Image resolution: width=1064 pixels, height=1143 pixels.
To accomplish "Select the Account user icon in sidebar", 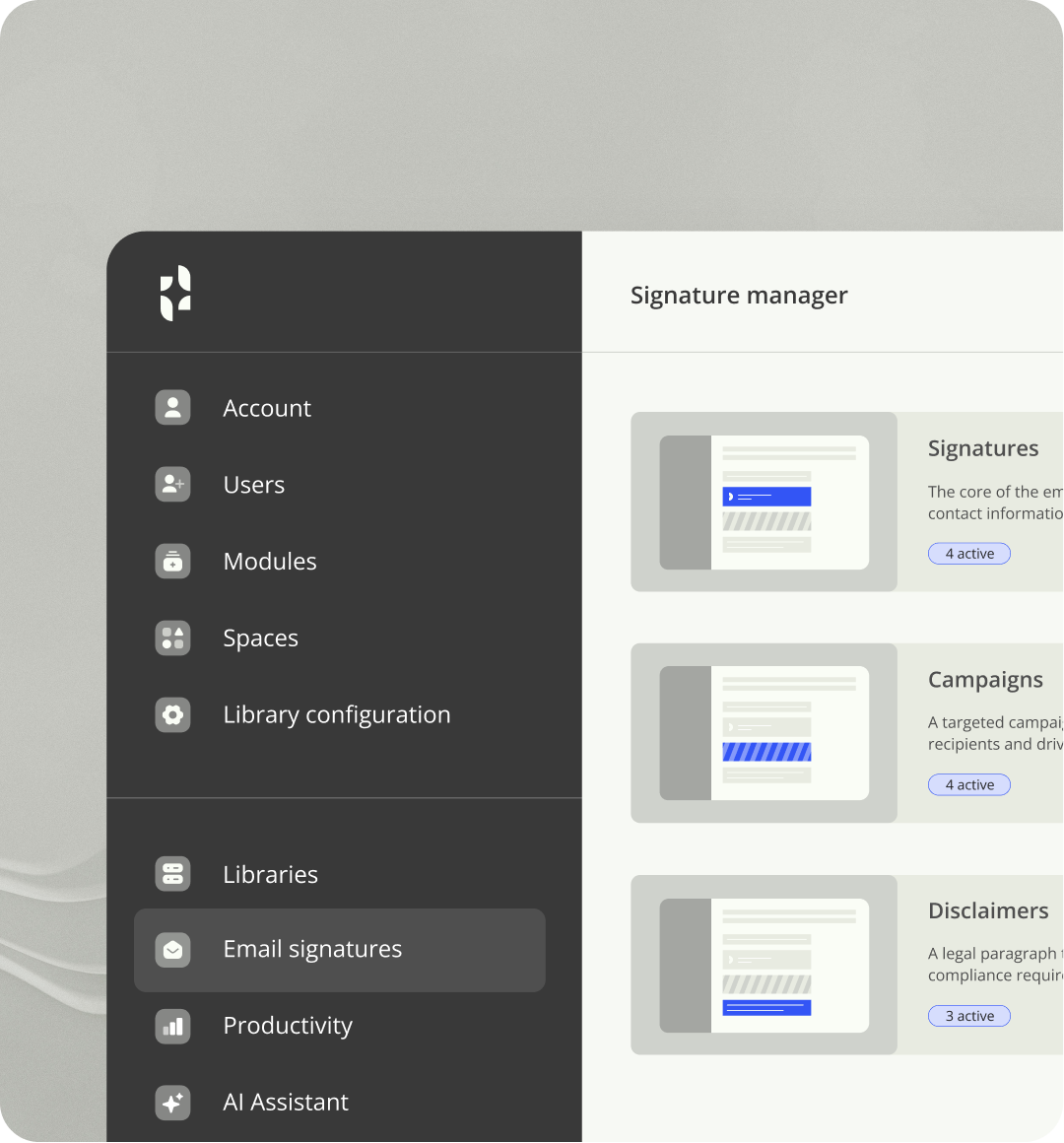I will 172,407.
